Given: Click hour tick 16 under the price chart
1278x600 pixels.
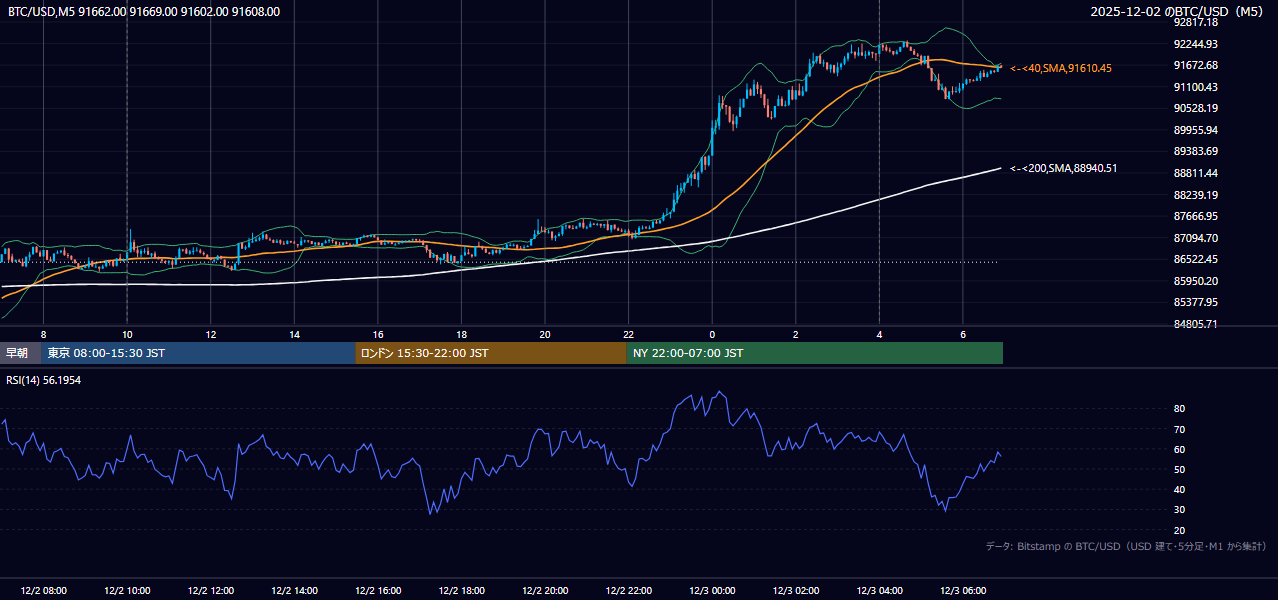Looking at the screenshot, I should tap(378, 334).
